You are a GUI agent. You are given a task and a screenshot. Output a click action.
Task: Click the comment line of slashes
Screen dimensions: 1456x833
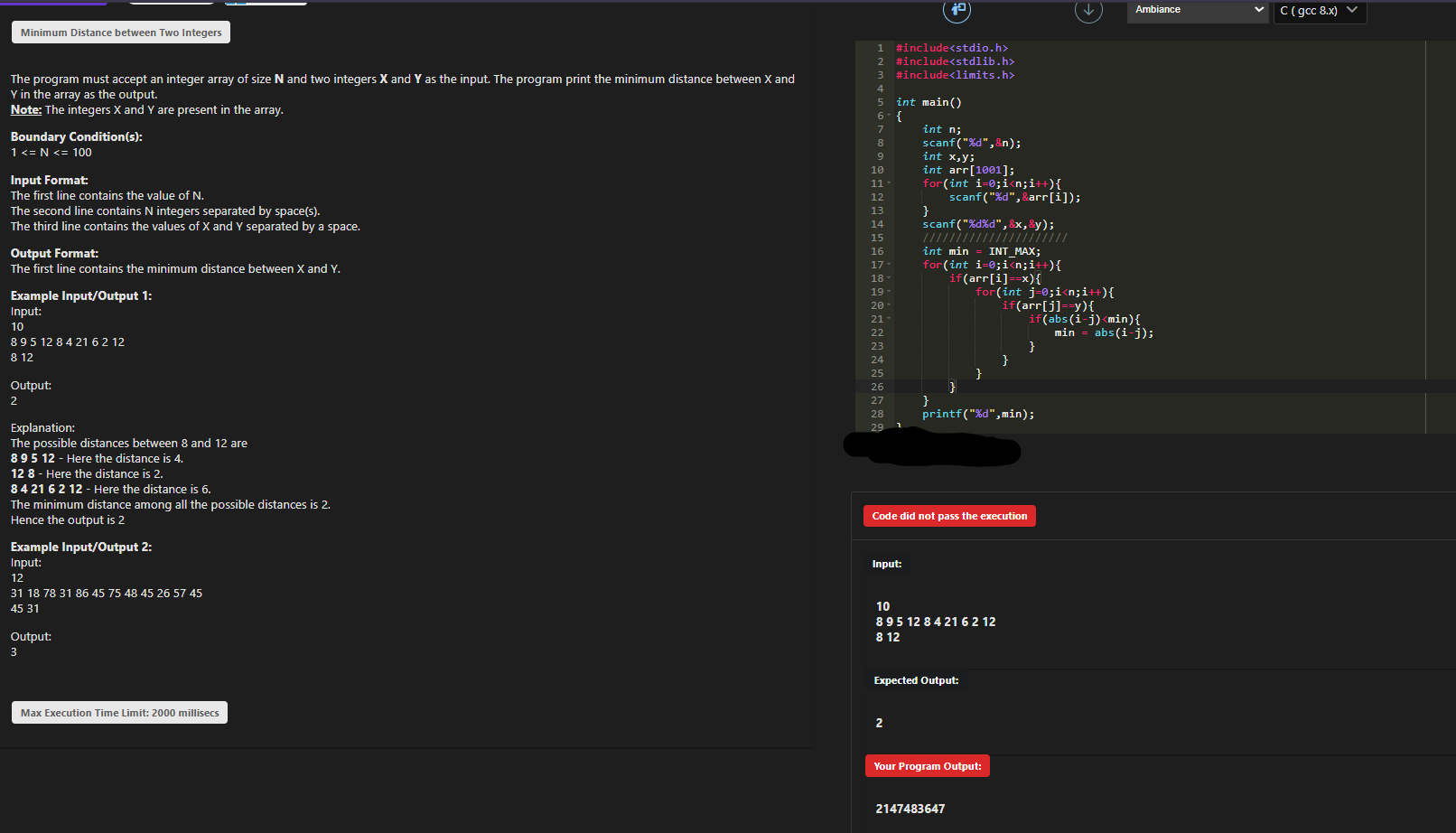point(994,238)
